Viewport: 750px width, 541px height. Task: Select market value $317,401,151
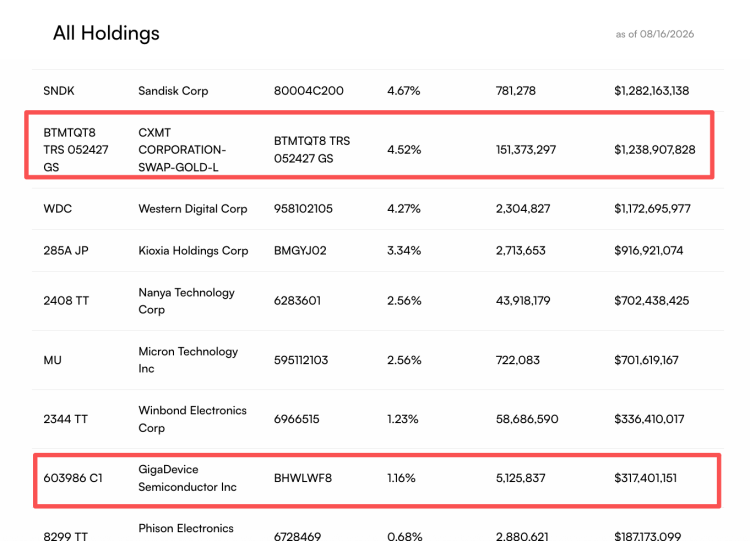(645, 478)
